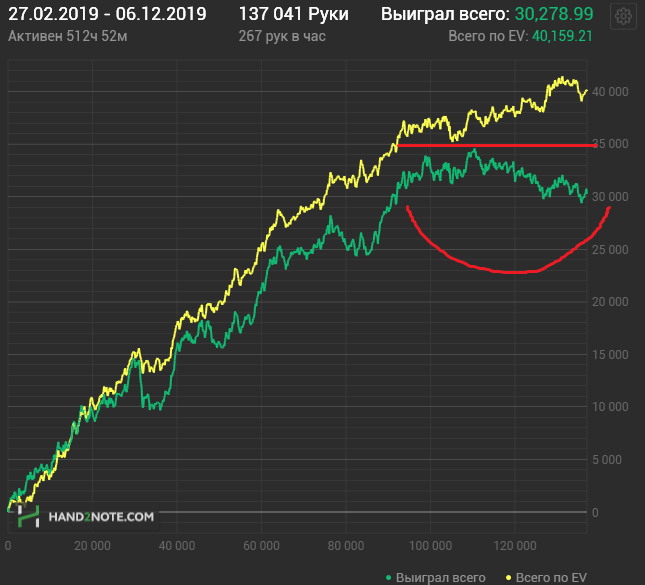Screen dimensions: 645x585
Task: Open the chart settings gear icon
Action: pyautogui.click(x=623, y=16)
